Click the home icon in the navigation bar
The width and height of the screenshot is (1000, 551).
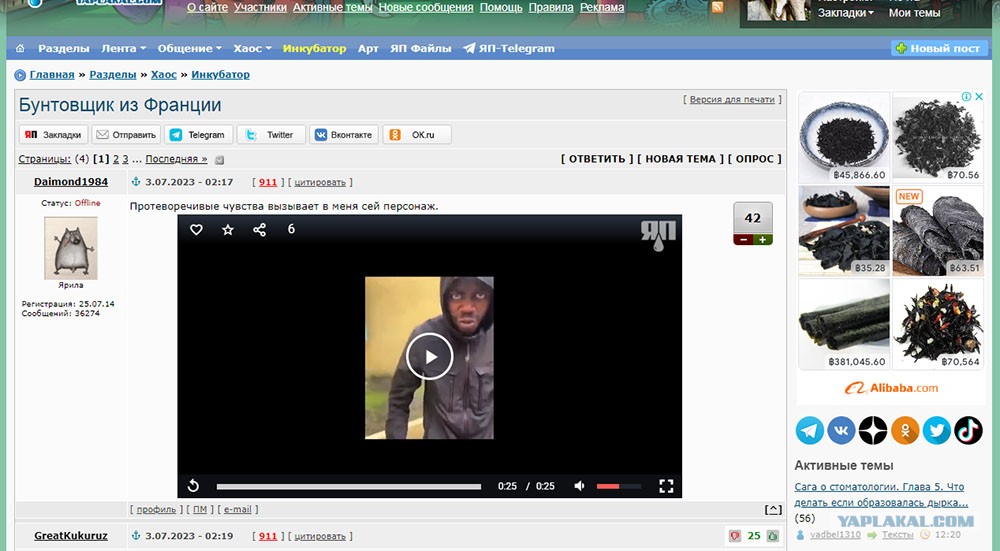point(20,48)
